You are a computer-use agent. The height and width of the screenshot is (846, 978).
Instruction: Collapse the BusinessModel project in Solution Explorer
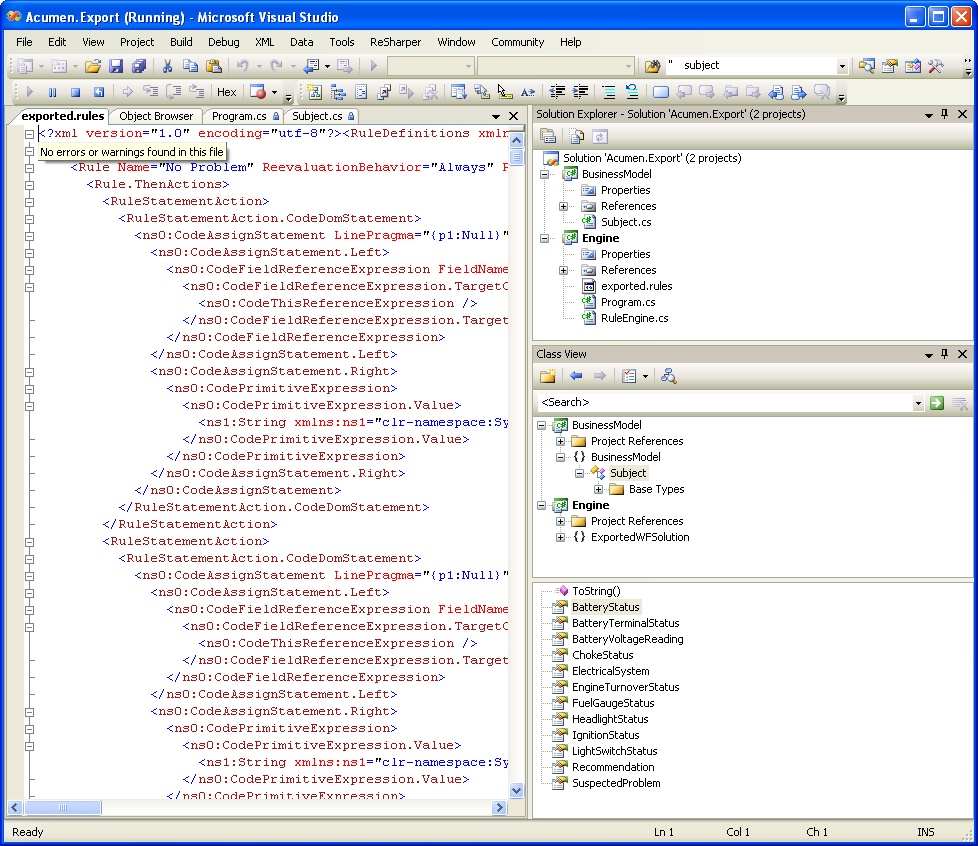[545, 175]
